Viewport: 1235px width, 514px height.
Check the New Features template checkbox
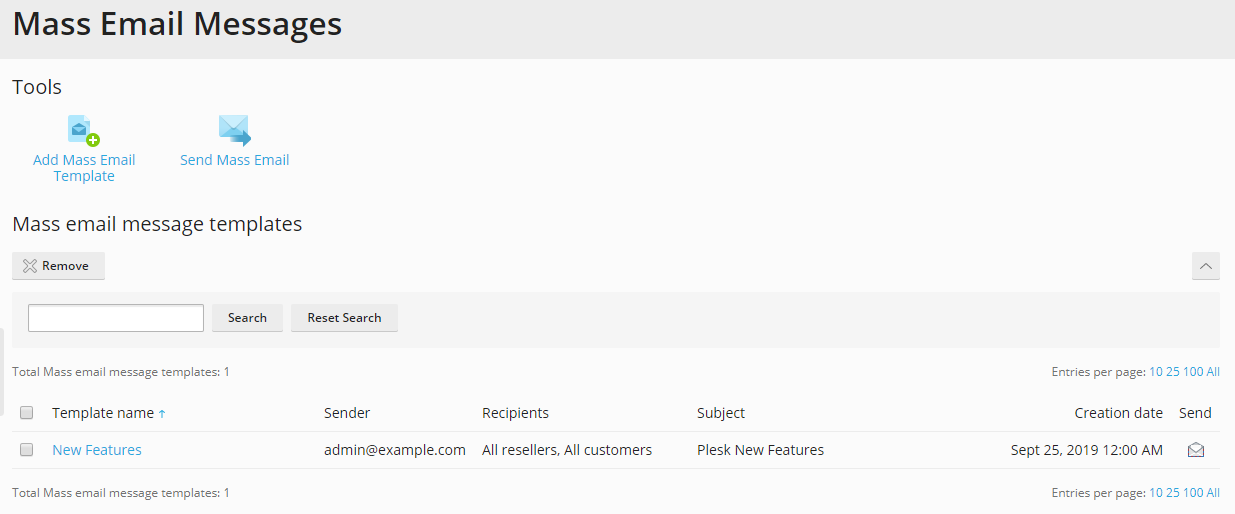click(x=27, y=450)
